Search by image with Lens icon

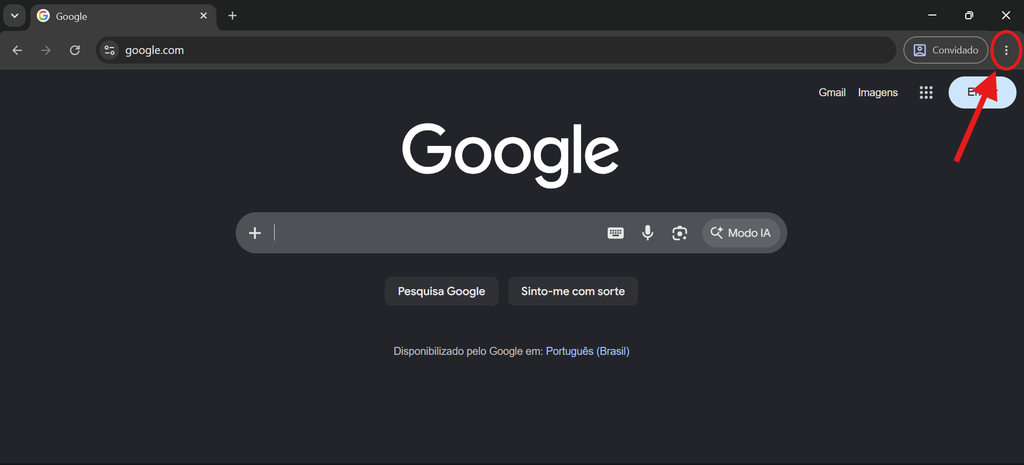679,232
